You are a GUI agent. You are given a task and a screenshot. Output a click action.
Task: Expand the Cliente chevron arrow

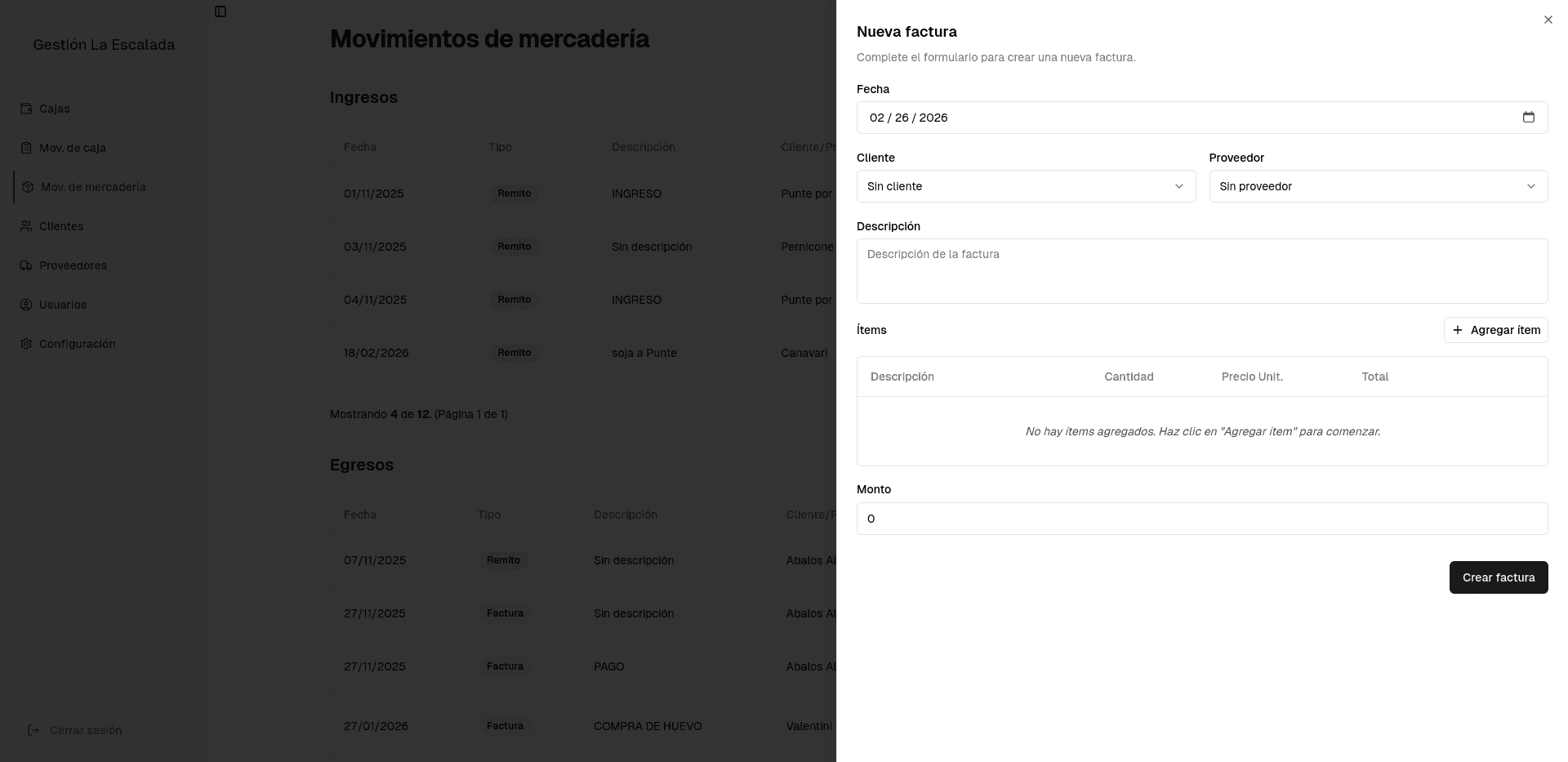click(1179, 186)
